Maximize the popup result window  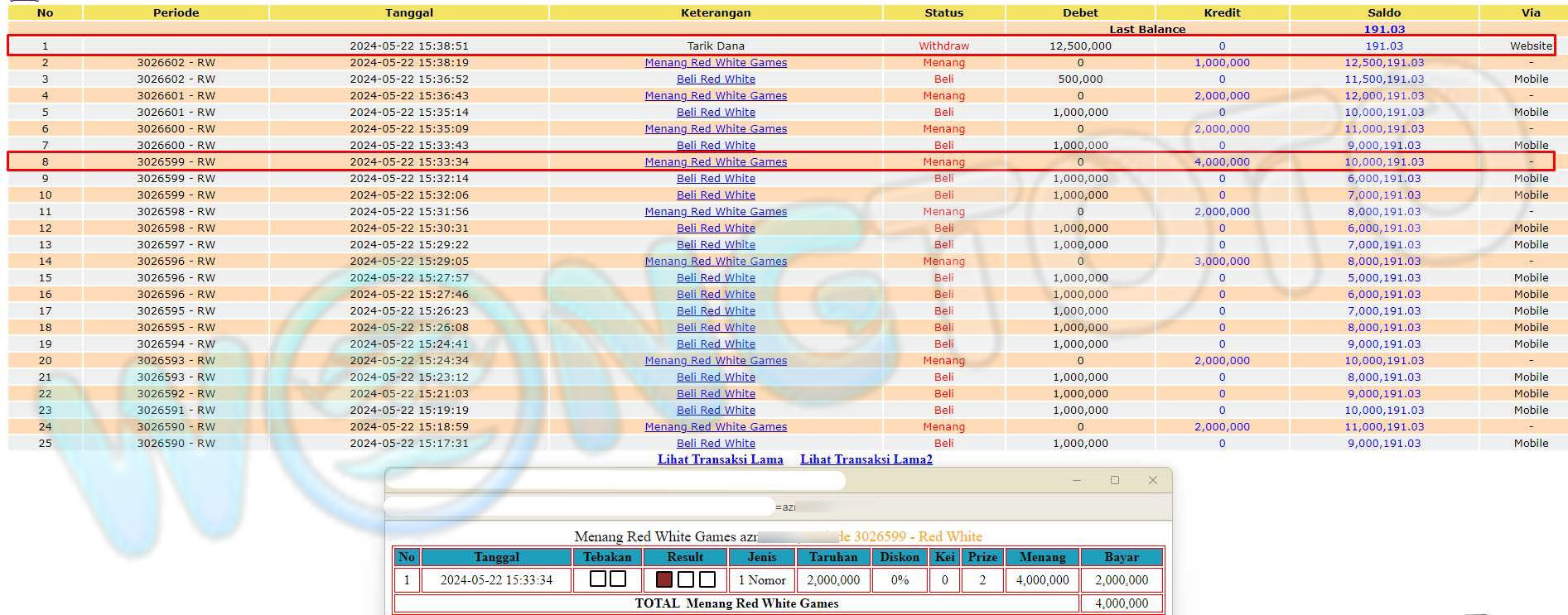(1114, 480)
